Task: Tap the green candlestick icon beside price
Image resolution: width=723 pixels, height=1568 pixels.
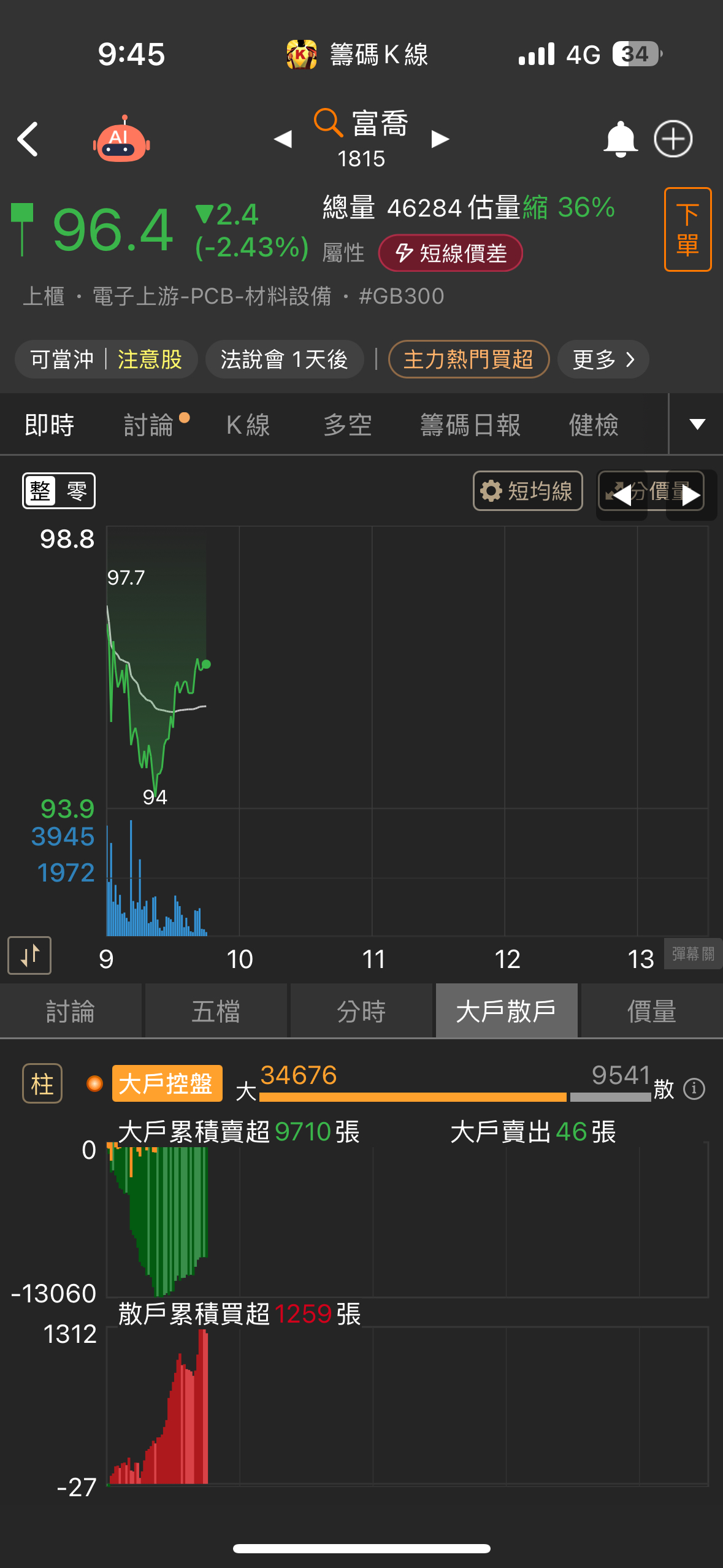Action: pos(23,229)
